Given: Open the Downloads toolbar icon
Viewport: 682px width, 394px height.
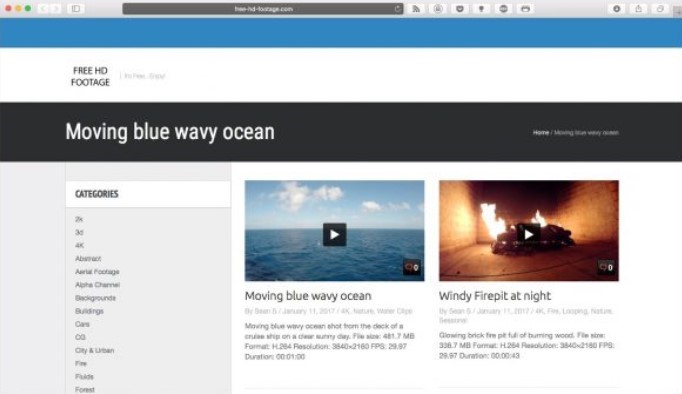Looking at the screenshot, I should coord(616,9).
